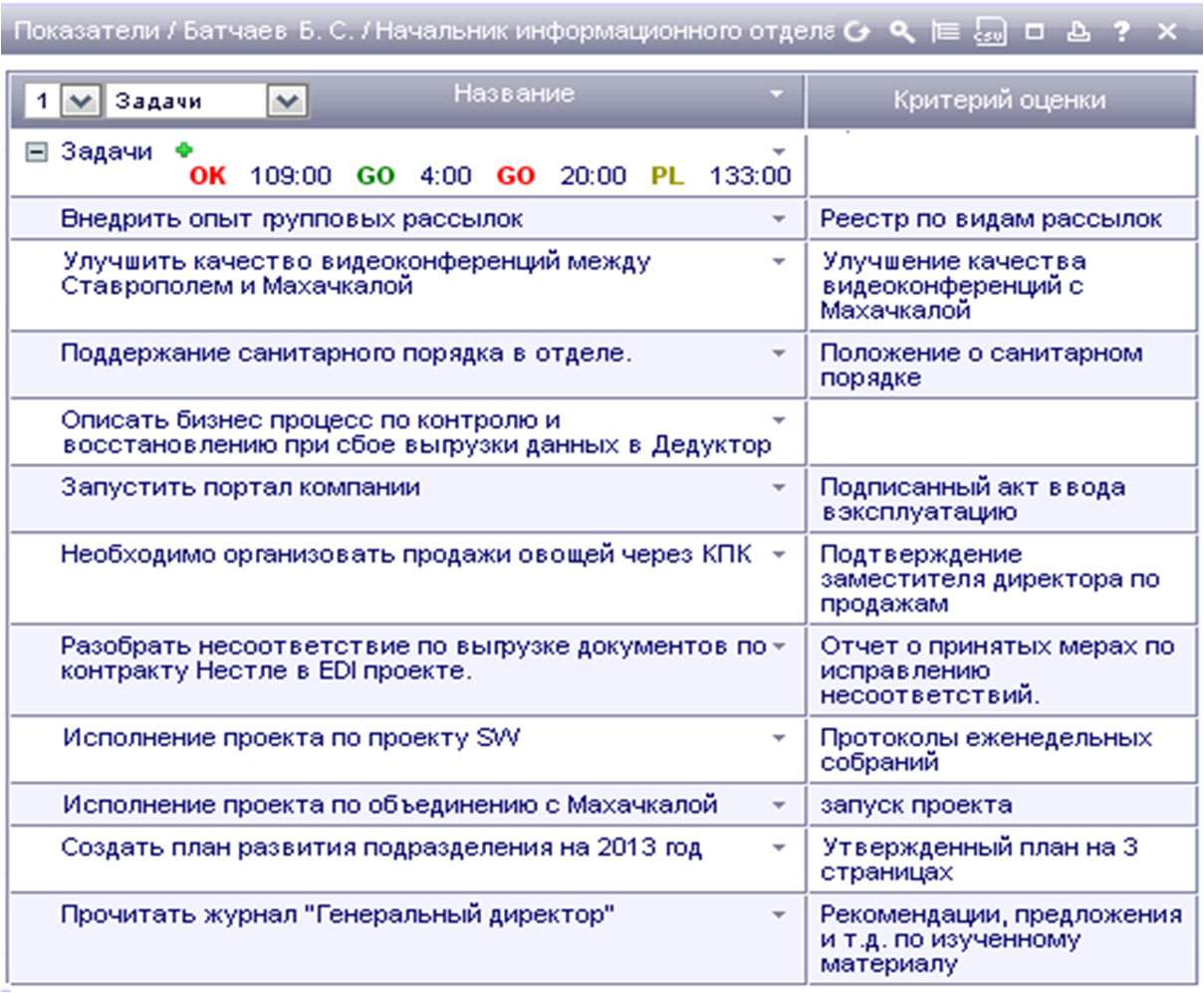Select the 109:00 time value

point(290,176)
